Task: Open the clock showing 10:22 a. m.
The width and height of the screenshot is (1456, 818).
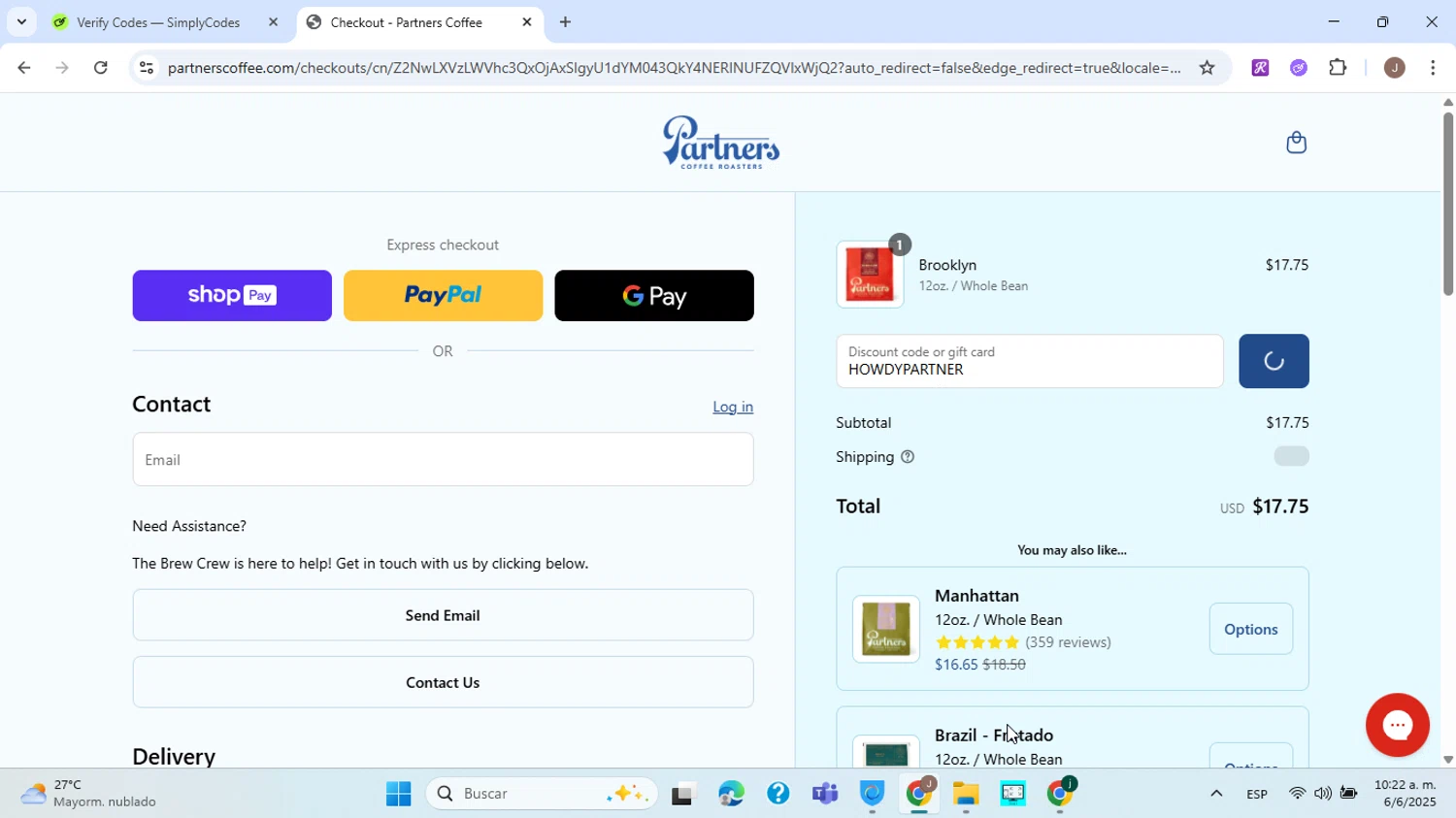Action: [x=1405, y=794]
